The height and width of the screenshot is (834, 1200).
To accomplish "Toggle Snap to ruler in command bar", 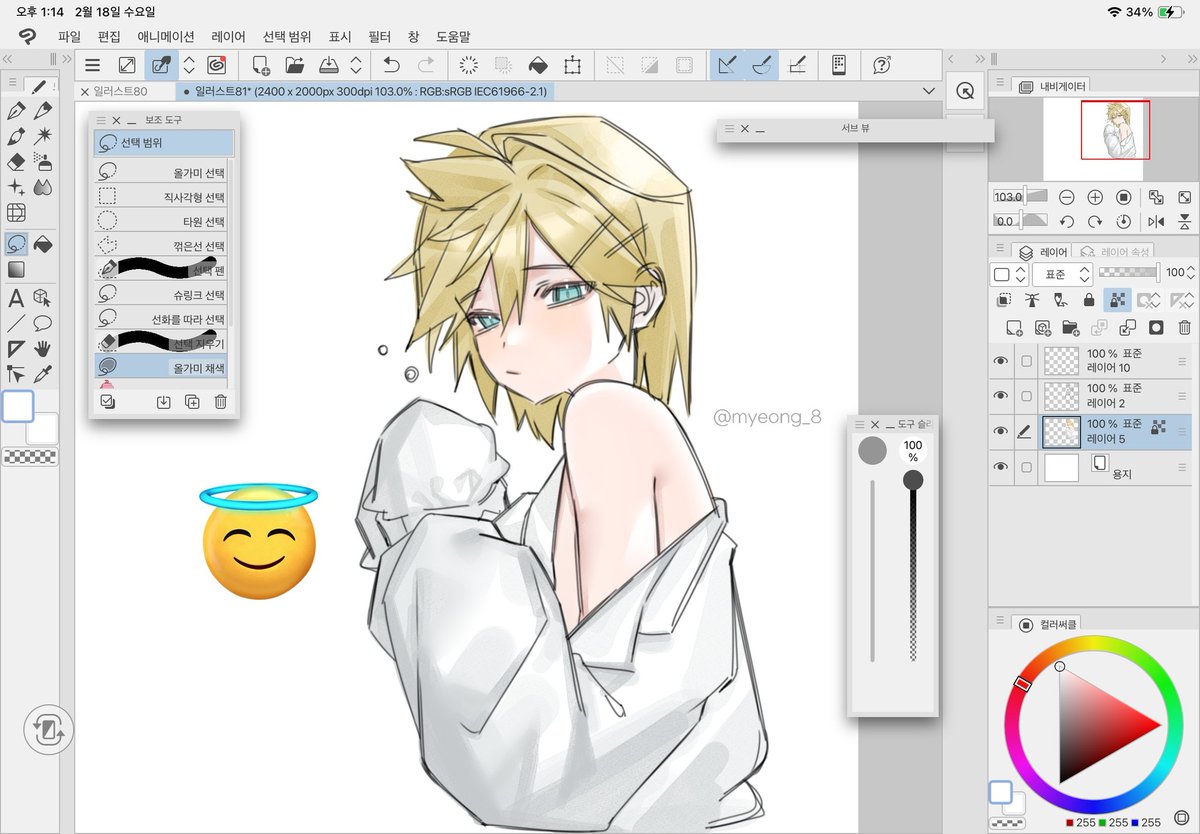I will click(x=728, y=65).
